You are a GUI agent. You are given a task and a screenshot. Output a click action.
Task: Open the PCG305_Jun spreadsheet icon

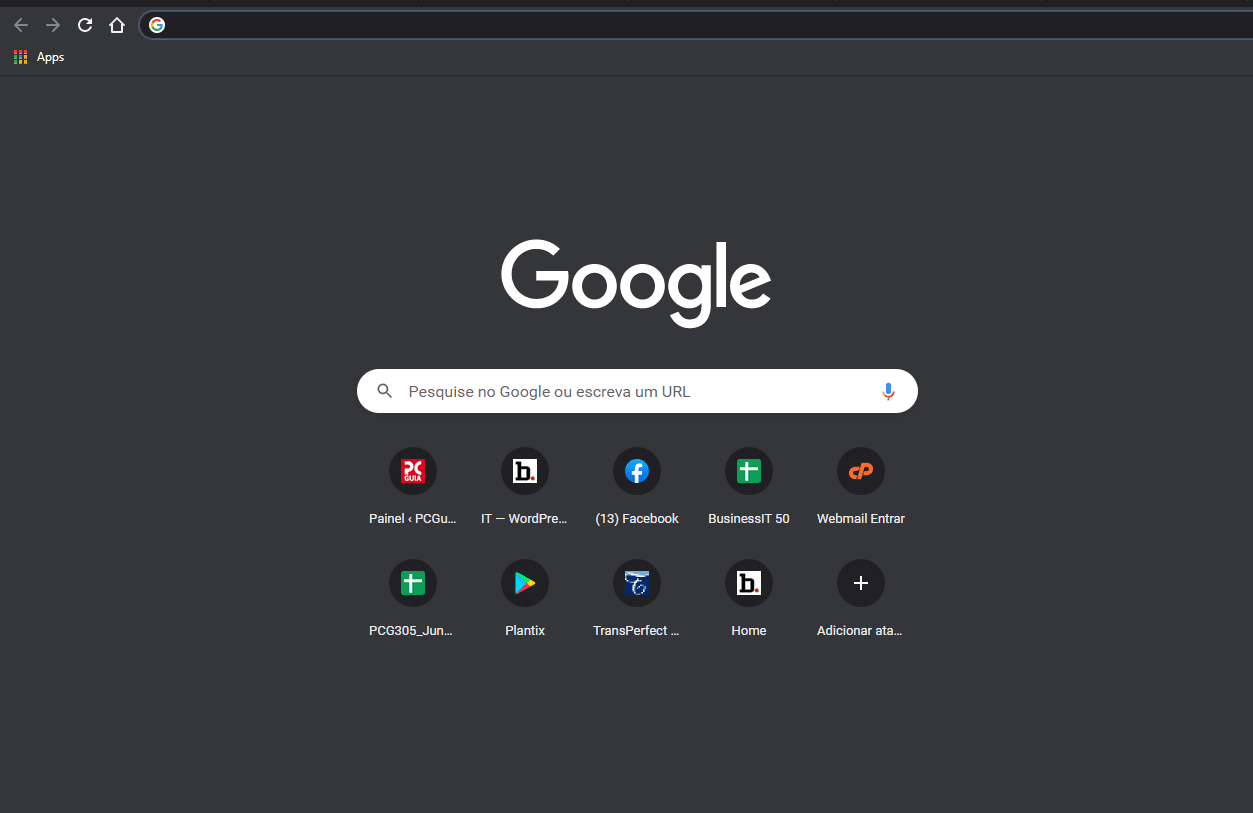click(413, 583)
